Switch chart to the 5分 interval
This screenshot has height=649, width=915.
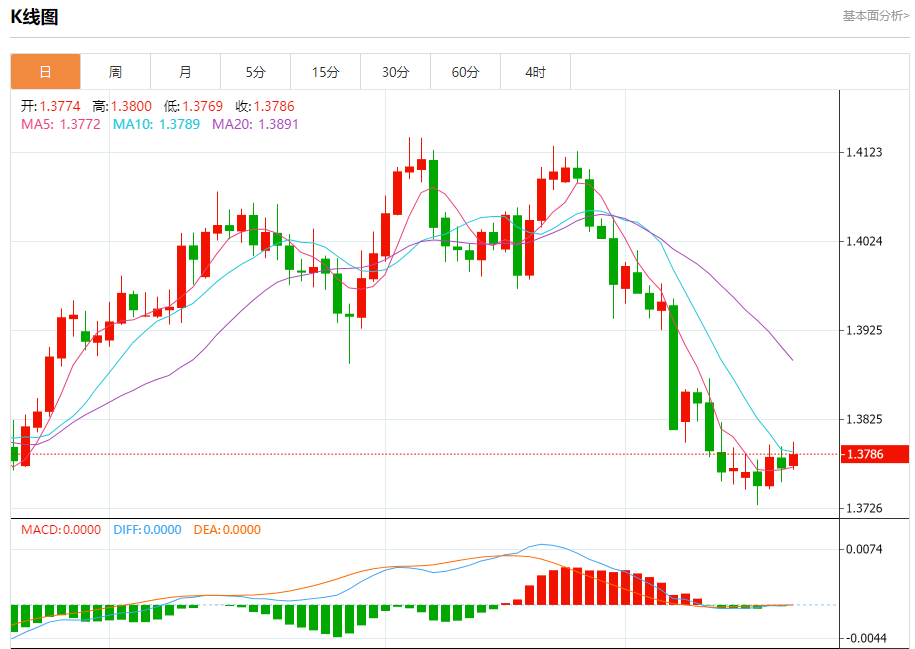(x=255, y=72)
